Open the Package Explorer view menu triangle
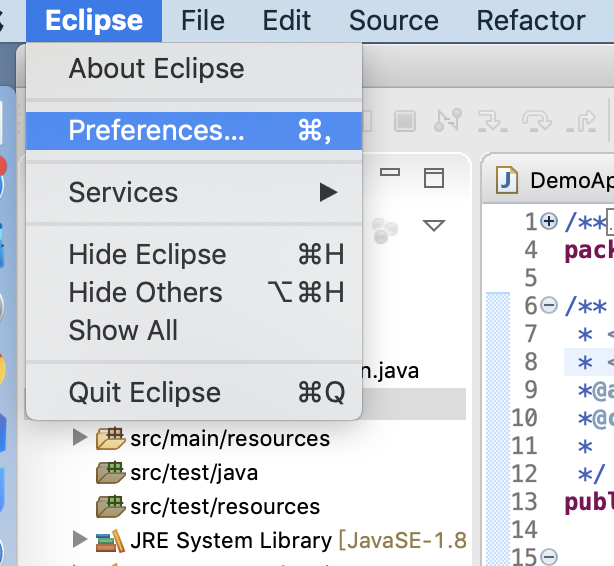 pyautogui.click(x=434, y=225)
